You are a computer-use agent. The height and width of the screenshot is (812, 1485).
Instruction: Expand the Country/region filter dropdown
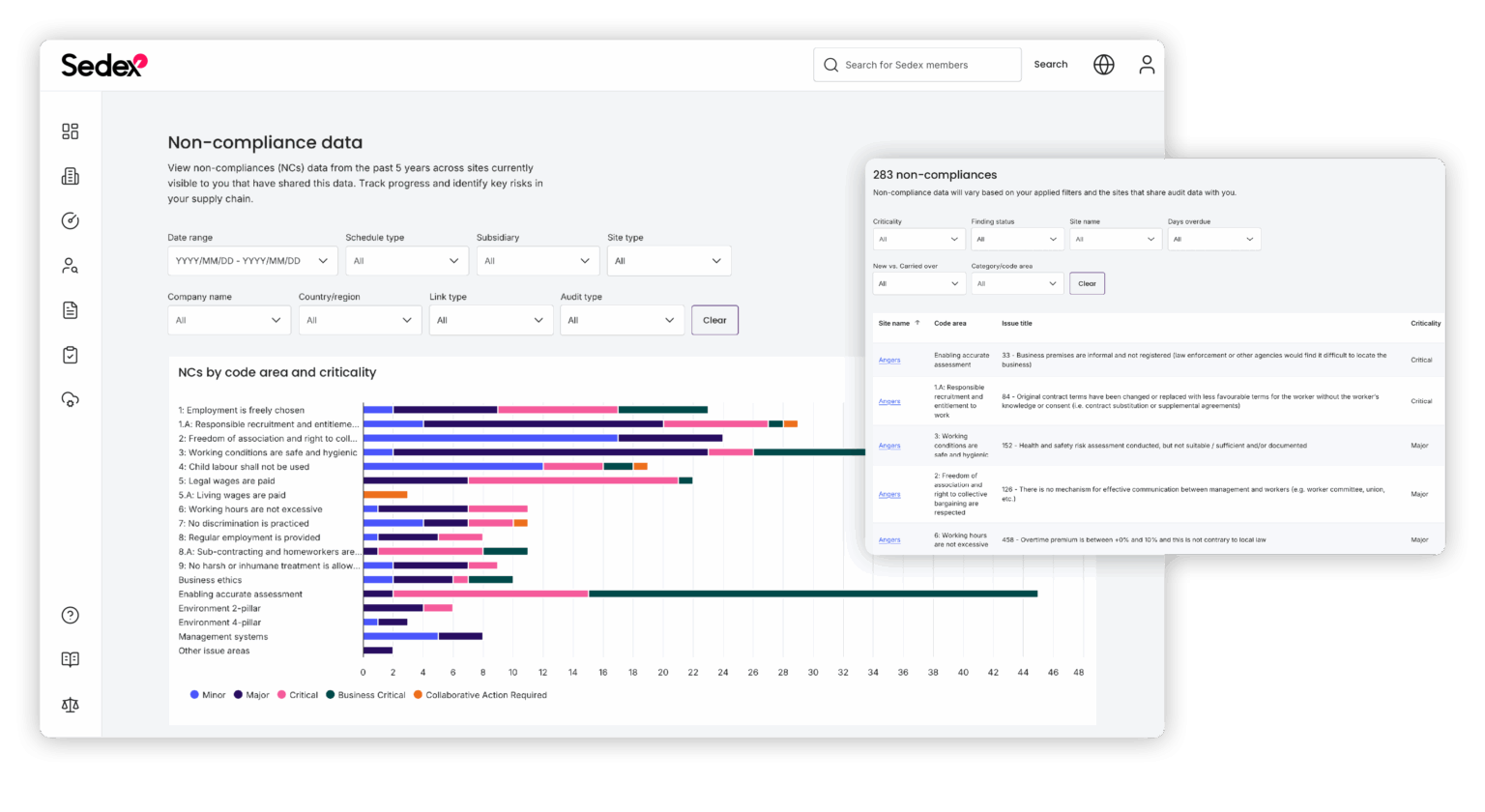click(360, 320)
